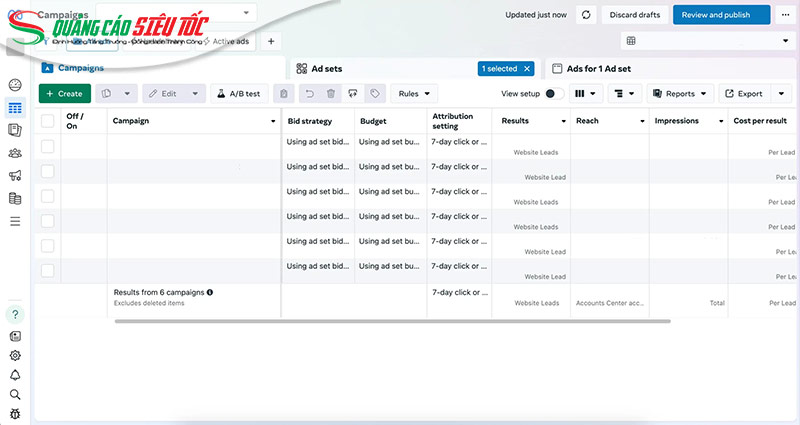Image resolution: width=800 pixels, height=425 pixels.
Task: Open Ads reporting pages icon in sidebar
Action: (x=15, y=130)
